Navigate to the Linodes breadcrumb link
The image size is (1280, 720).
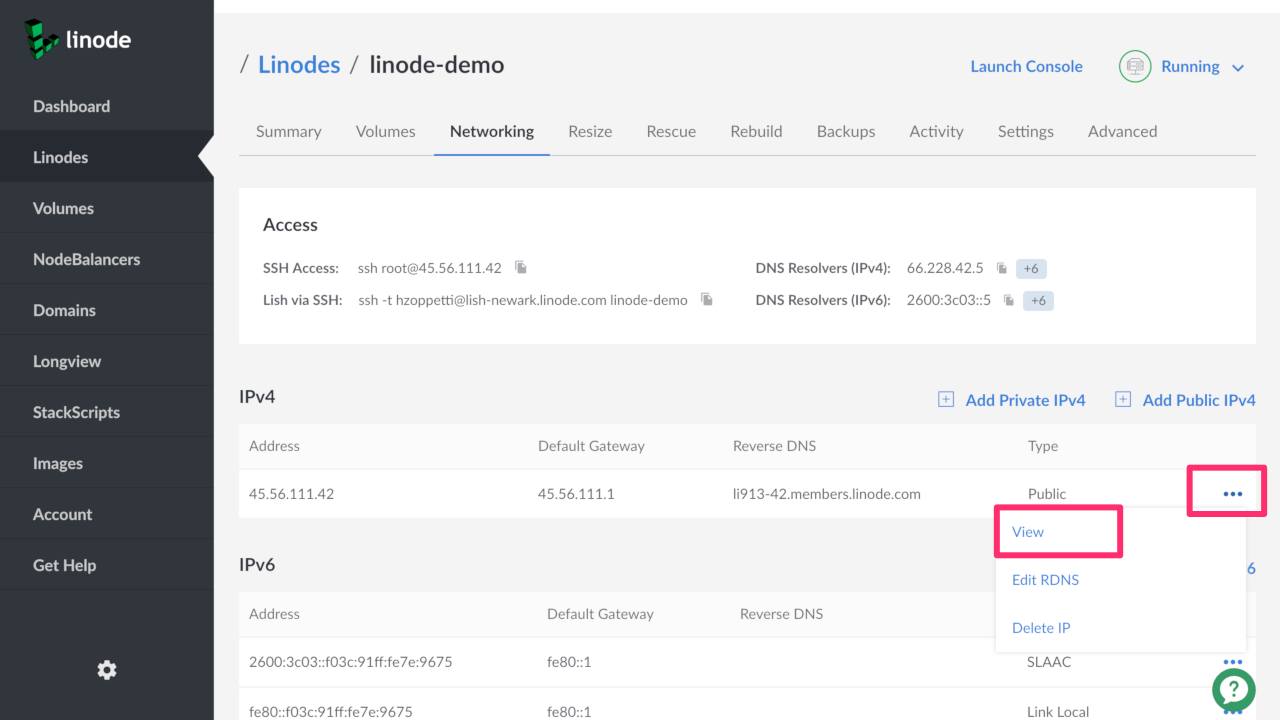pos(299,65)
